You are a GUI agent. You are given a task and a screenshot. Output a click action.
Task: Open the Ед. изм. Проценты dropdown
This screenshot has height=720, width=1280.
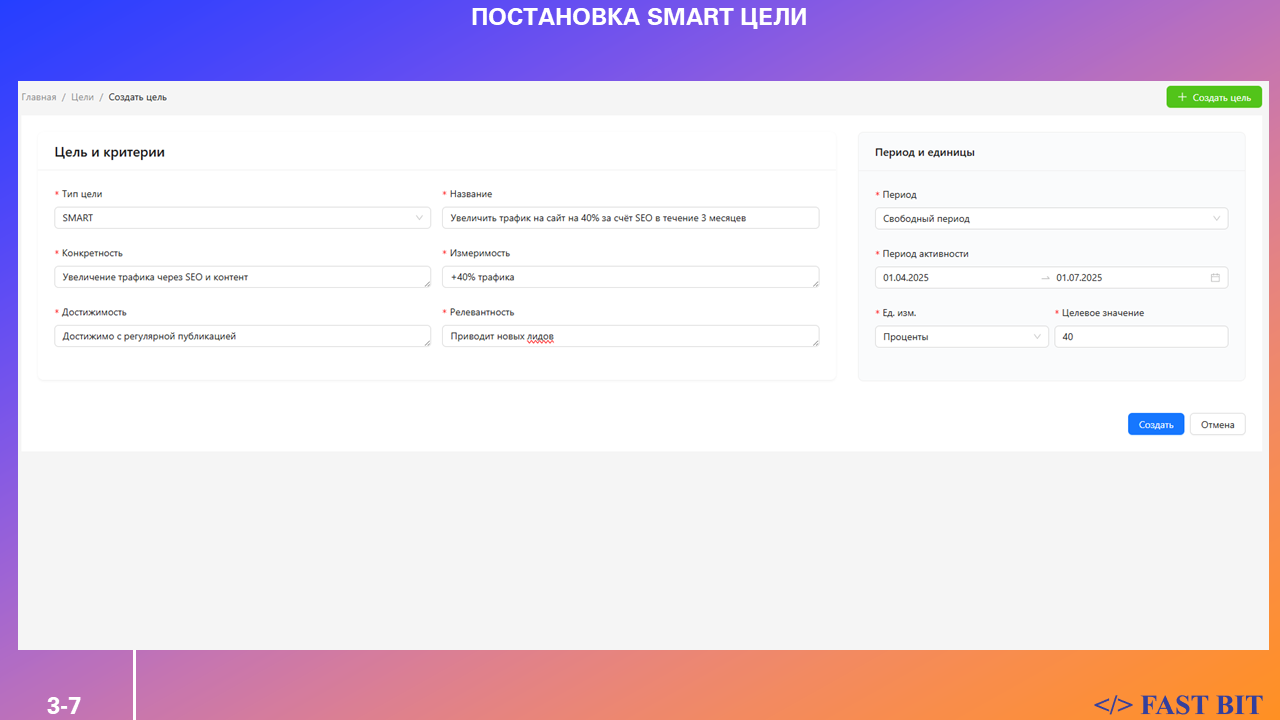(962, 337)
